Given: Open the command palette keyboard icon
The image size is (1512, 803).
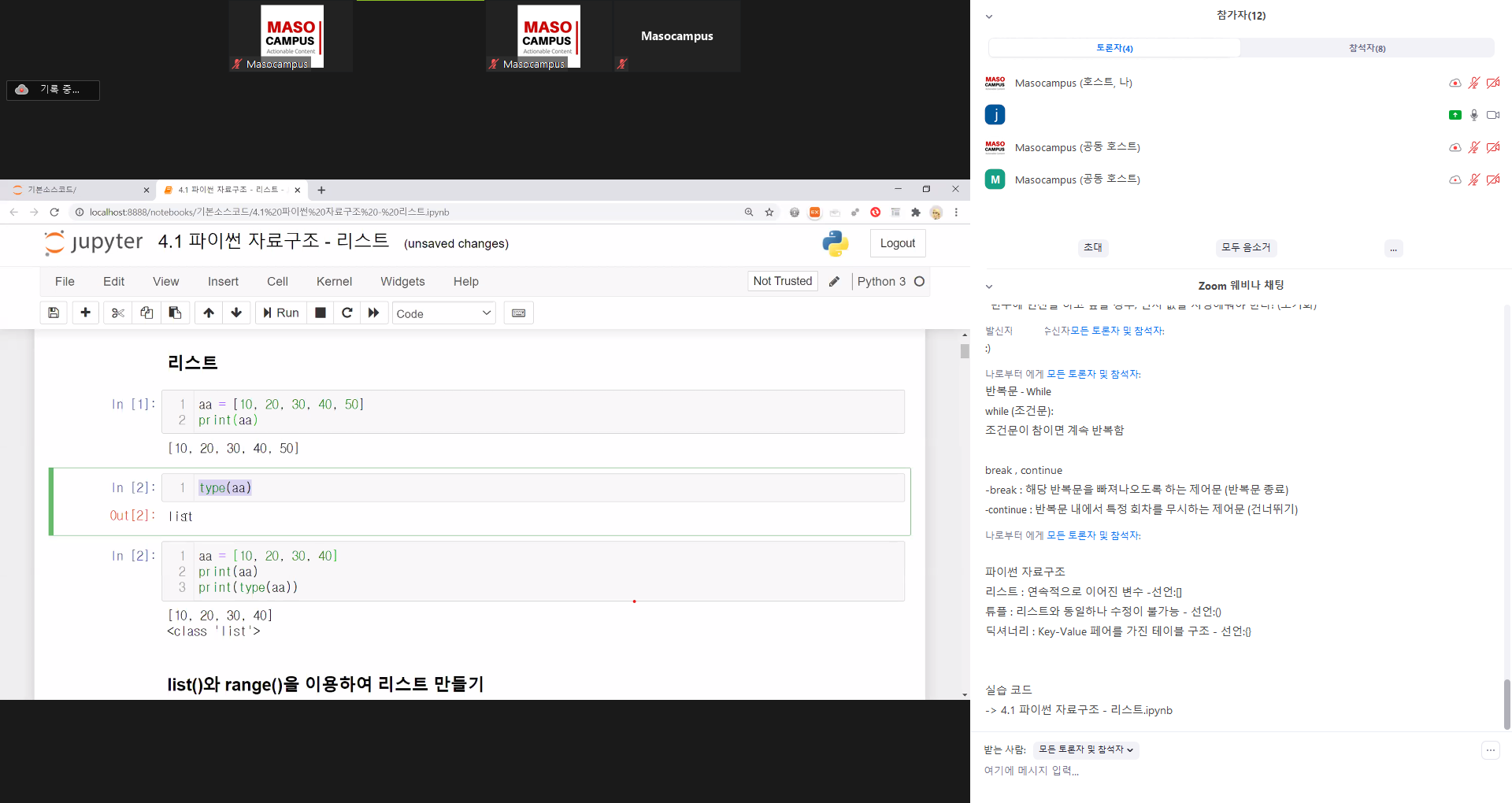Looking at the screenshot, I should tap(519, 313).
